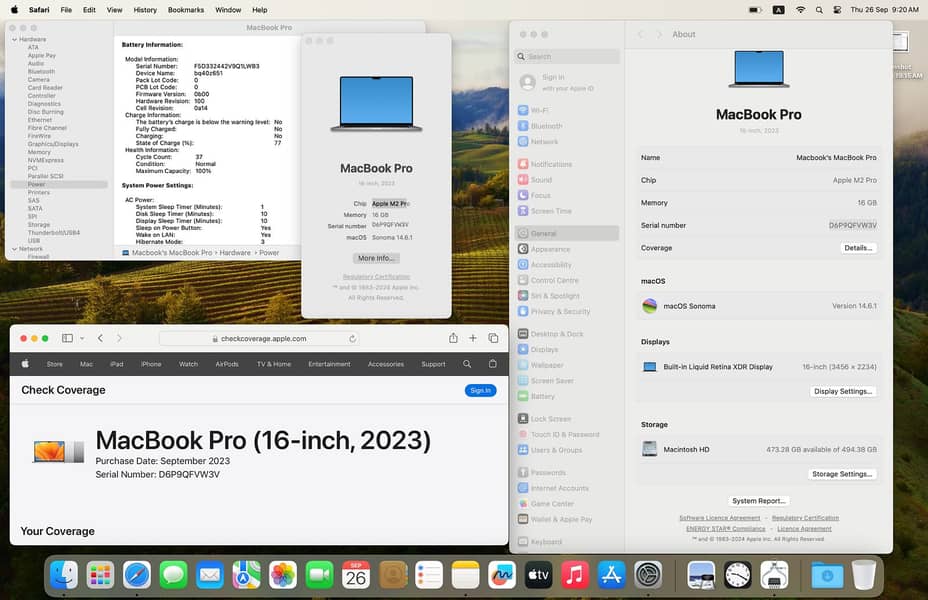Click the More Info... button
The width and height of the screenshot is (928, 600).
click(376, 258)
